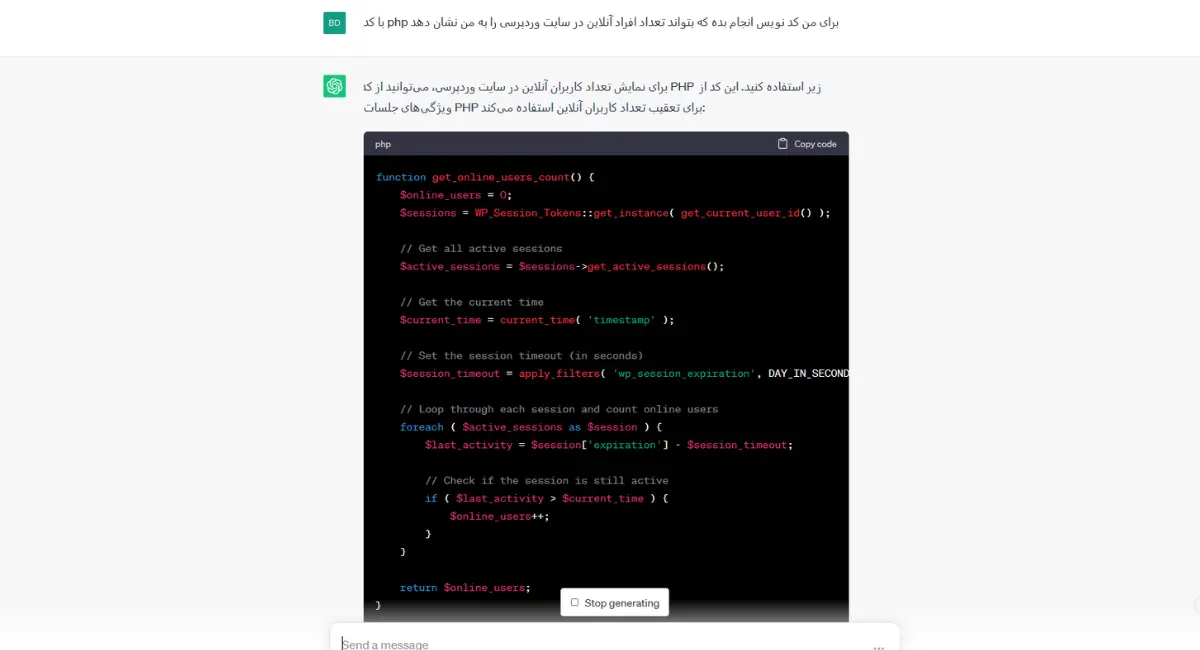Click comment 'Get the current time'
Viewport: 1200px width, 650px height.
pyautogui.click(x=472, y=302)
